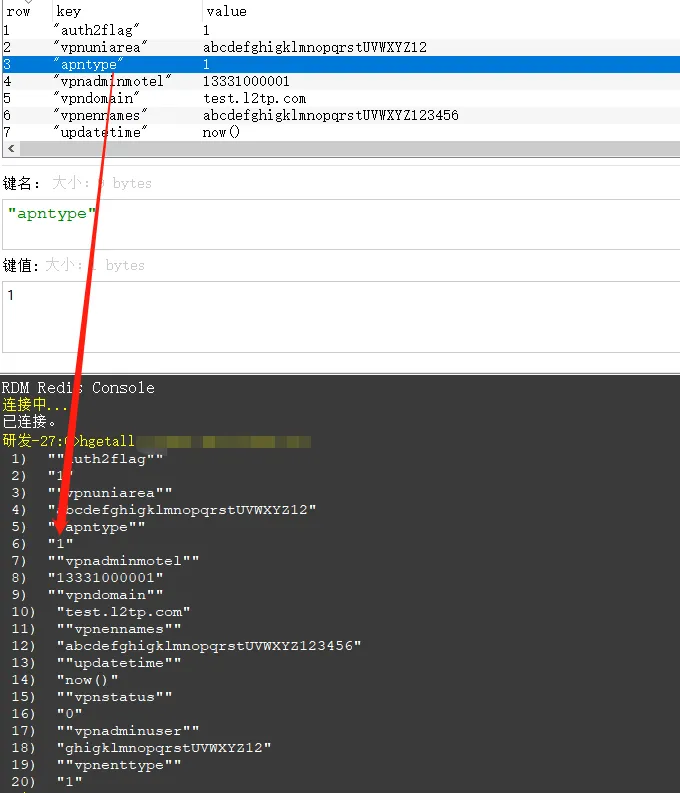Click the "row" column header
The height and width of the screenshot is (793, 680).
pyautogui.click(x=18, y=12)
